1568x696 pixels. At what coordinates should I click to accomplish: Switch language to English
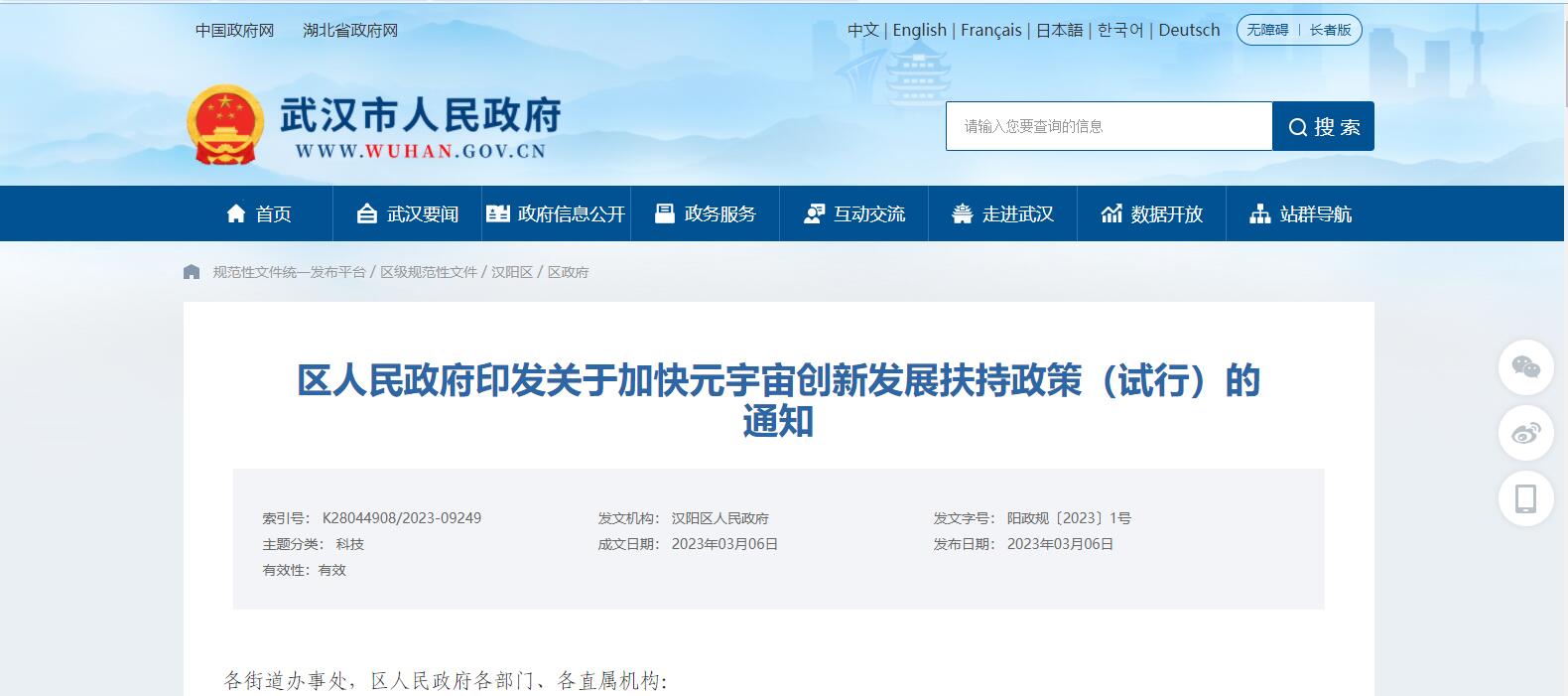point(919,30)
